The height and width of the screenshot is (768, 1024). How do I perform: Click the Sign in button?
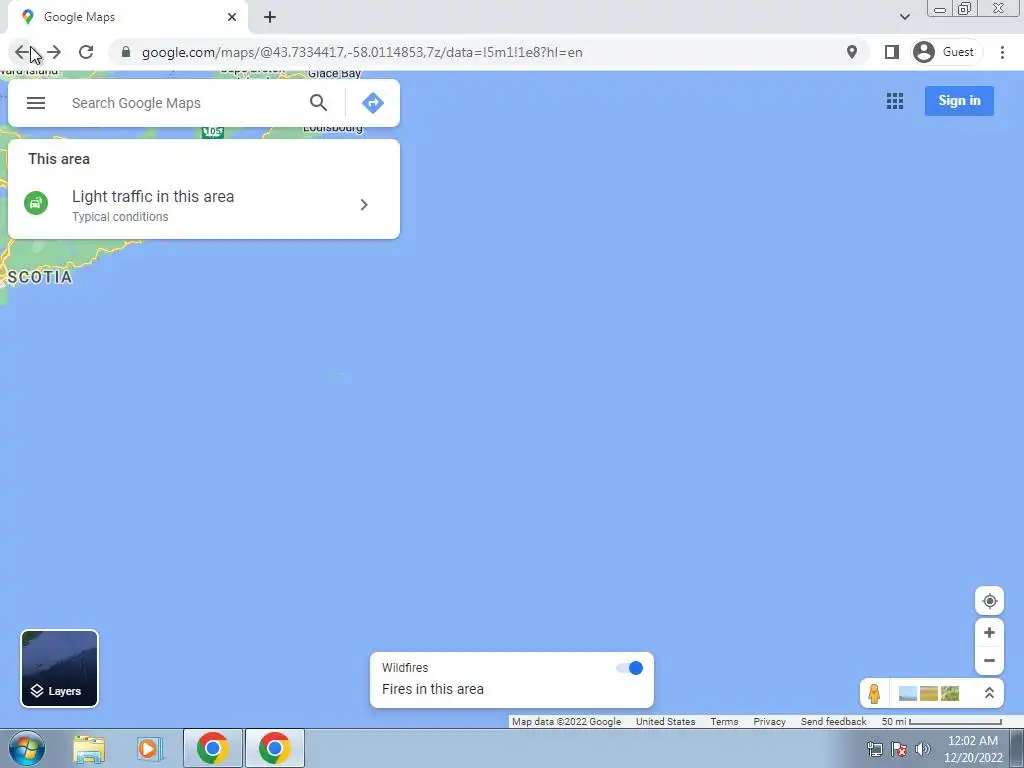pyautogui.click(x=959, y=101)
